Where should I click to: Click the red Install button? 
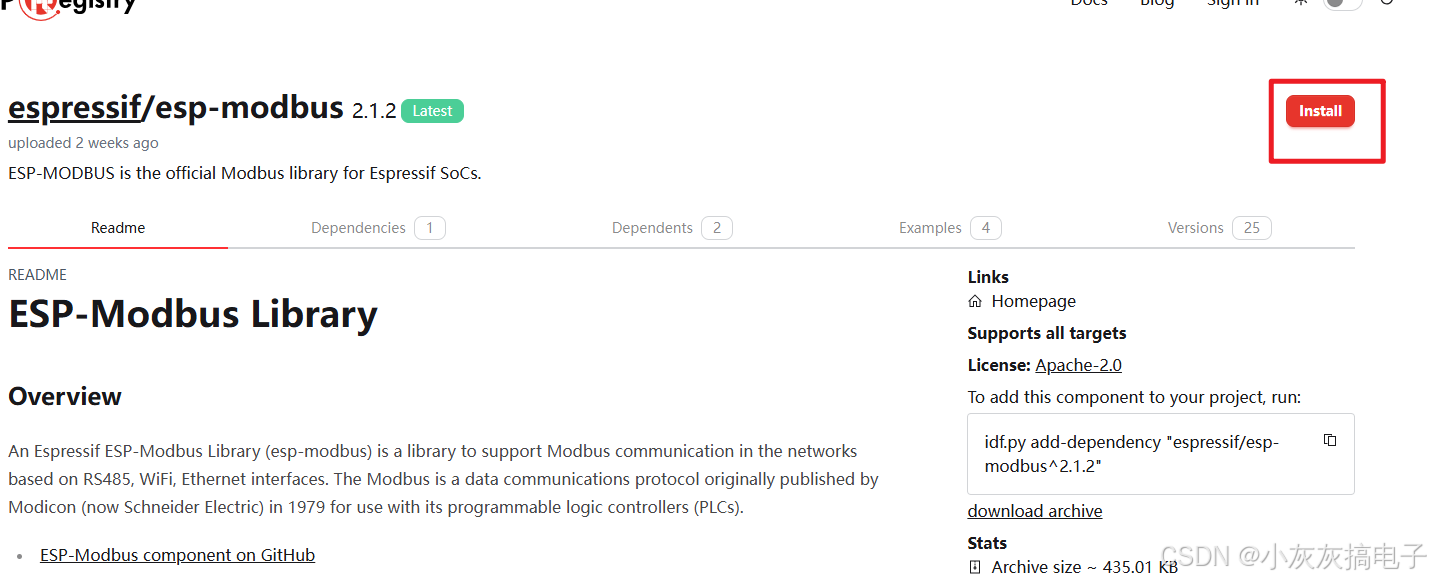(1320, 111)
